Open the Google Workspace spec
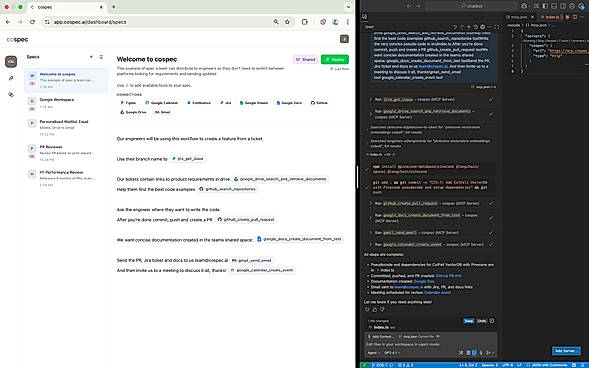Viewport: 589px width, 368px height. click(x=65, y=103)
